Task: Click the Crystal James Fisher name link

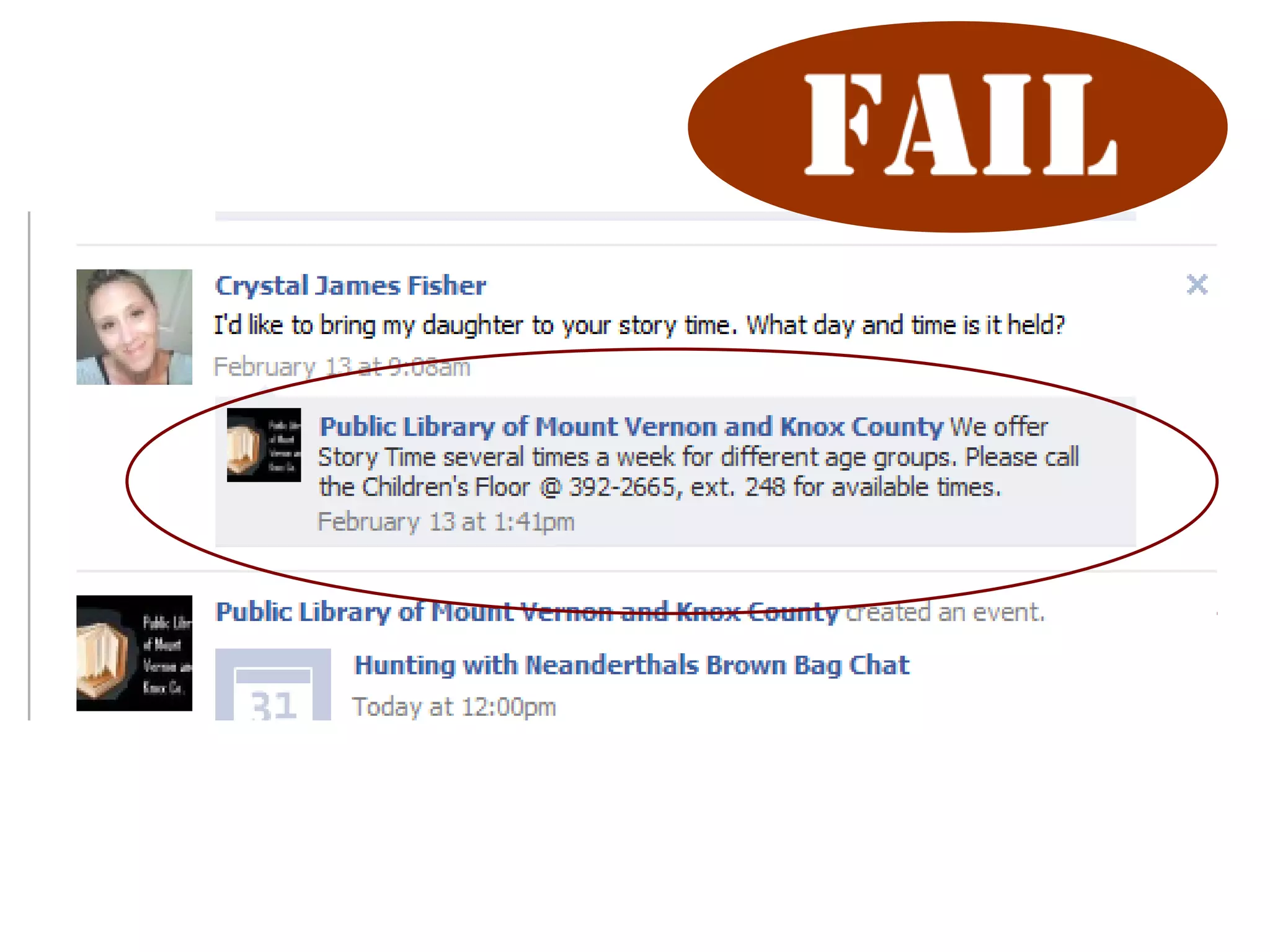Action: point(350,286)
